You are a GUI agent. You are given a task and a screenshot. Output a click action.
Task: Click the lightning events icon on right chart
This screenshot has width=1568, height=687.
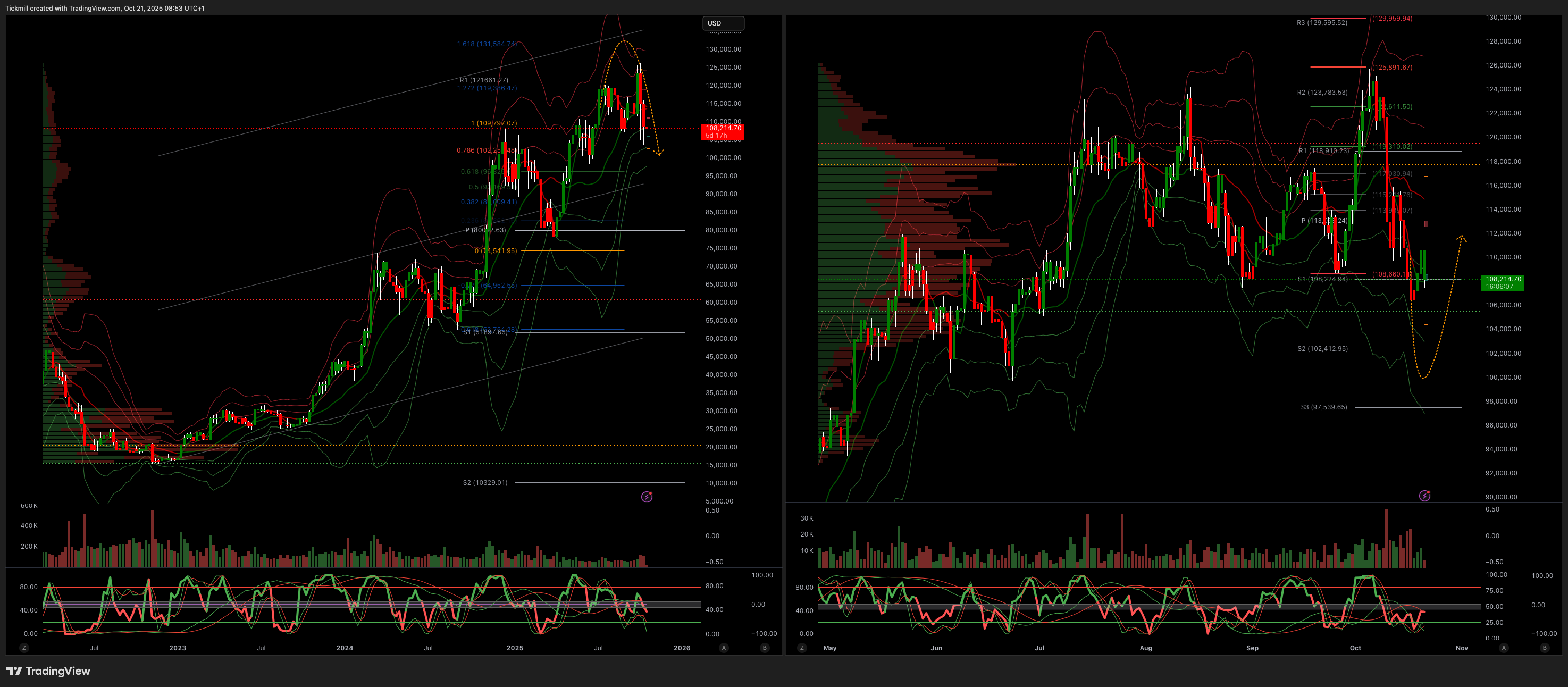pos(1424,496)
